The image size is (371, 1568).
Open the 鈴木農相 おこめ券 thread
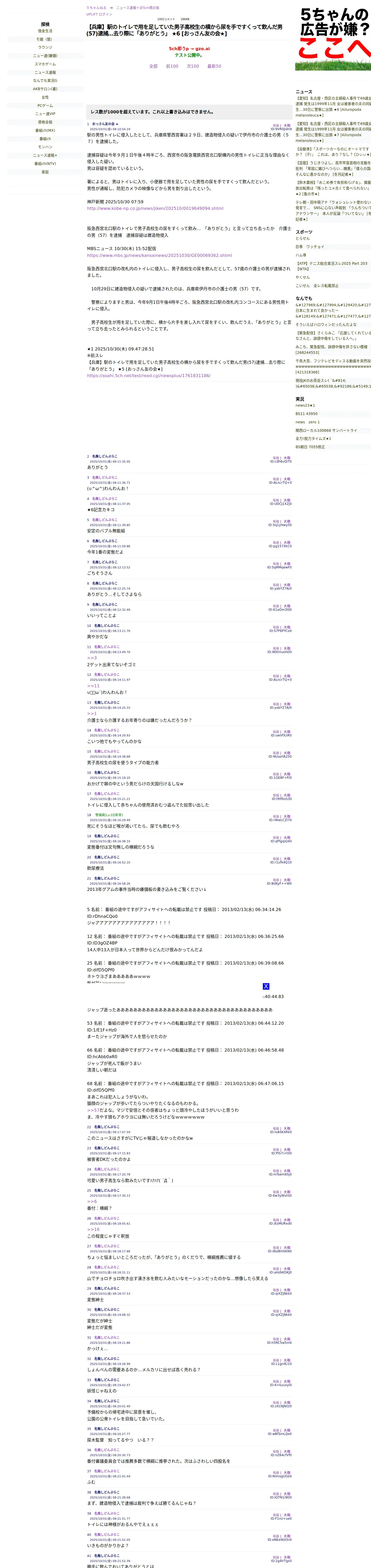[333, 188]
